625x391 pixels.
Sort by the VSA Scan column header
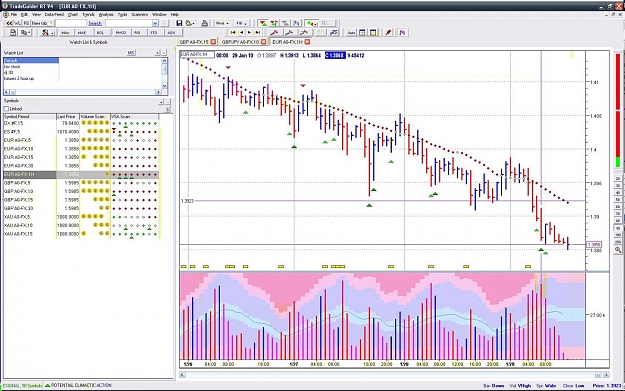click(x=135, y=117)
